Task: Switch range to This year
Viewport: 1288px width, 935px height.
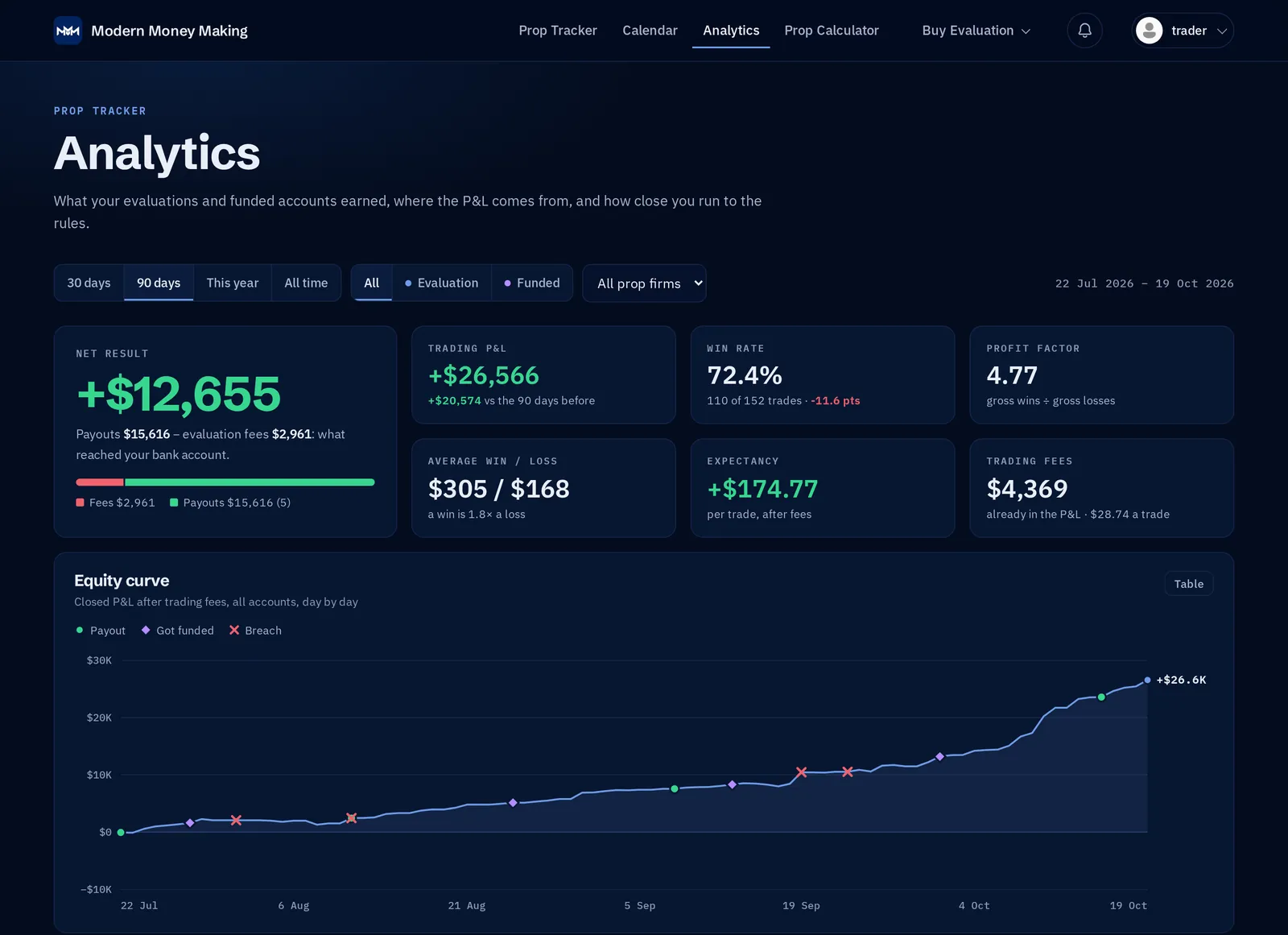Action: (233, 283)
